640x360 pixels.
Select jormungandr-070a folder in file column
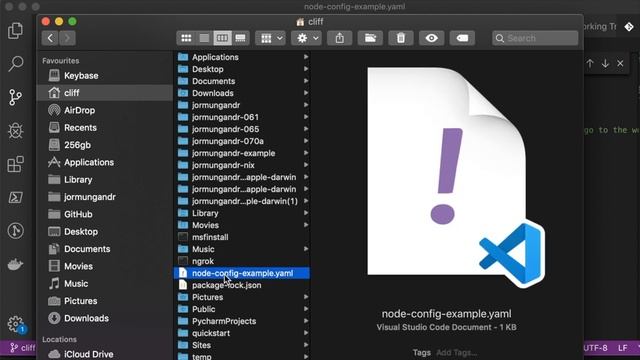pos(242,141)
